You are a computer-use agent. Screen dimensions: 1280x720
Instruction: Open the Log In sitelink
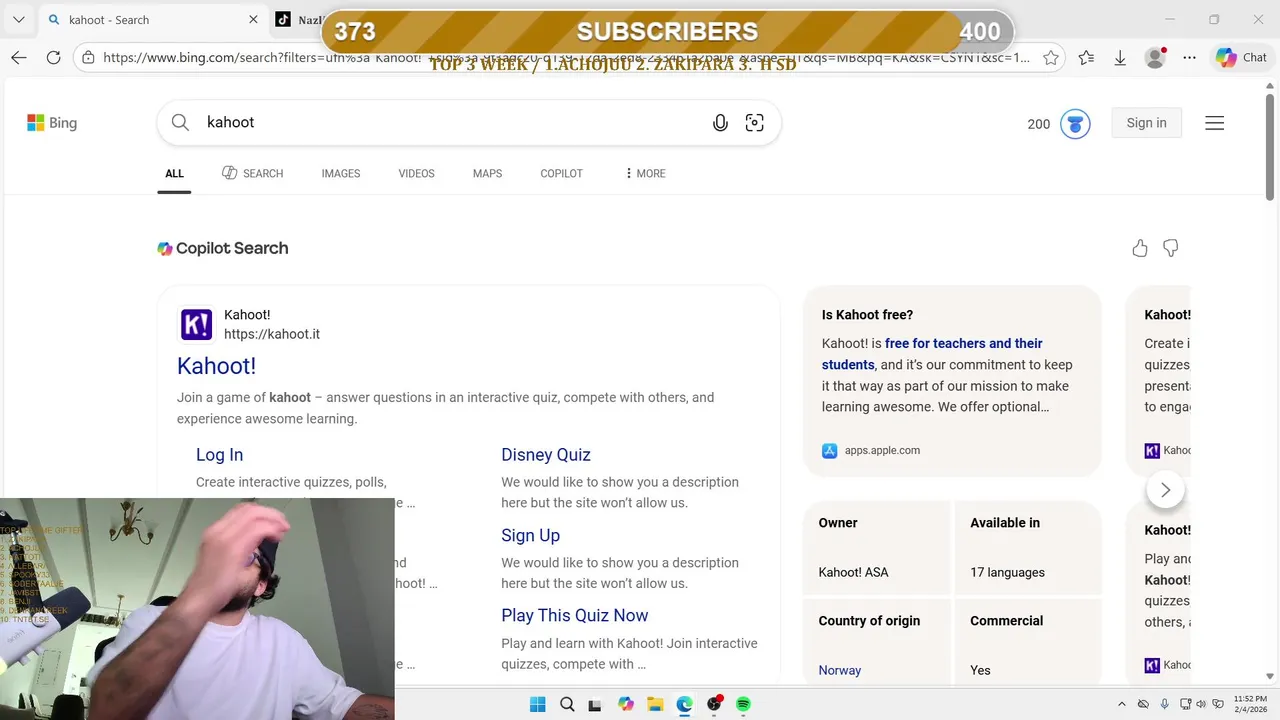click(x=219, y=455)
